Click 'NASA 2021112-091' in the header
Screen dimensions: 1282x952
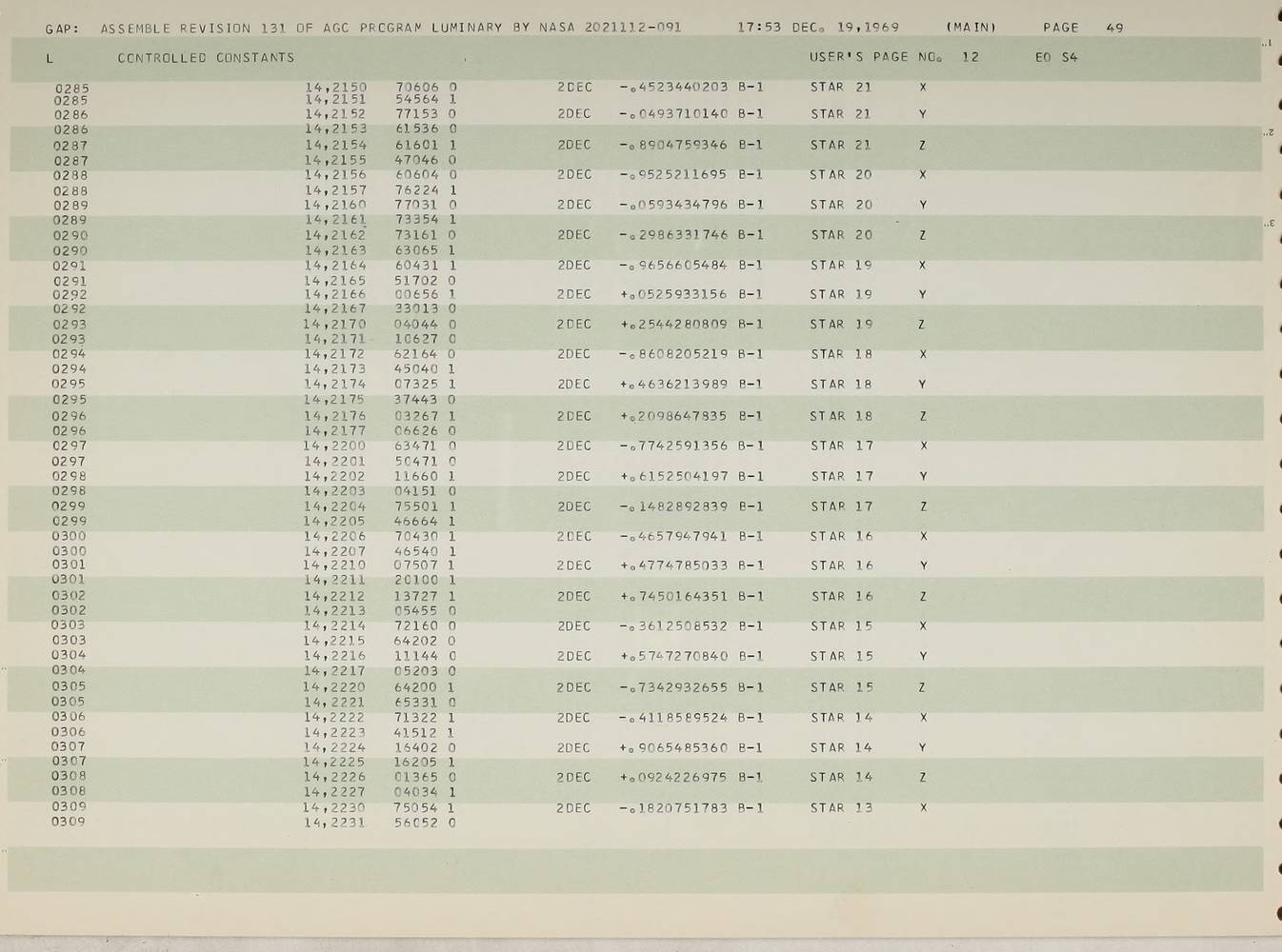coord(611,28)
